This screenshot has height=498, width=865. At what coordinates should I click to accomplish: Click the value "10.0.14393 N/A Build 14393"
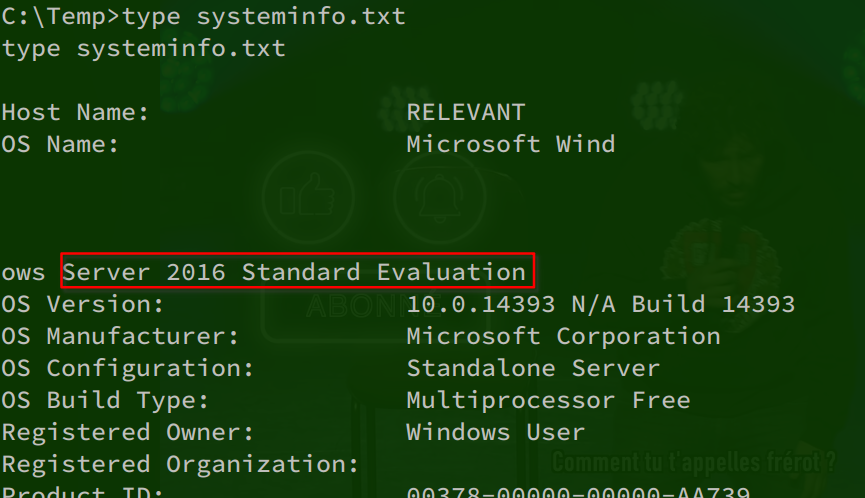(x=601, y=304)
